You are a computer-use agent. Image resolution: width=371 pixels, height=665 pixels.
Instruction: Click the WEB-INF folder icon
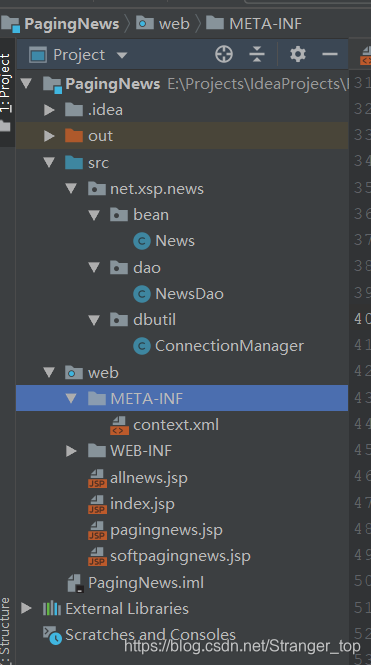pyautogui.click(x=97, y=451)
